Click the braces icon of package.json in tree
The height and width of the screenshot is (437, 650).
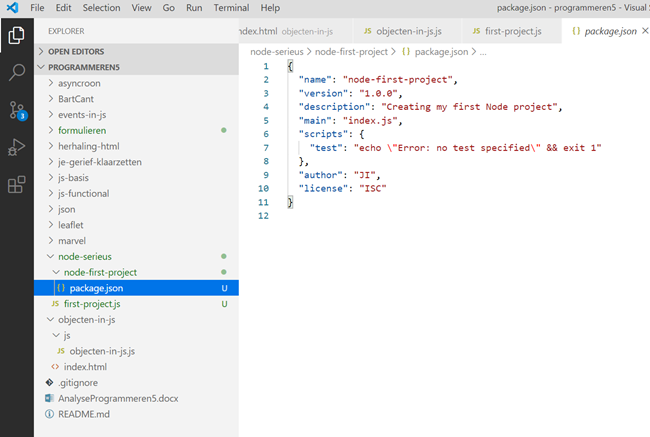[x=61, y=288]
